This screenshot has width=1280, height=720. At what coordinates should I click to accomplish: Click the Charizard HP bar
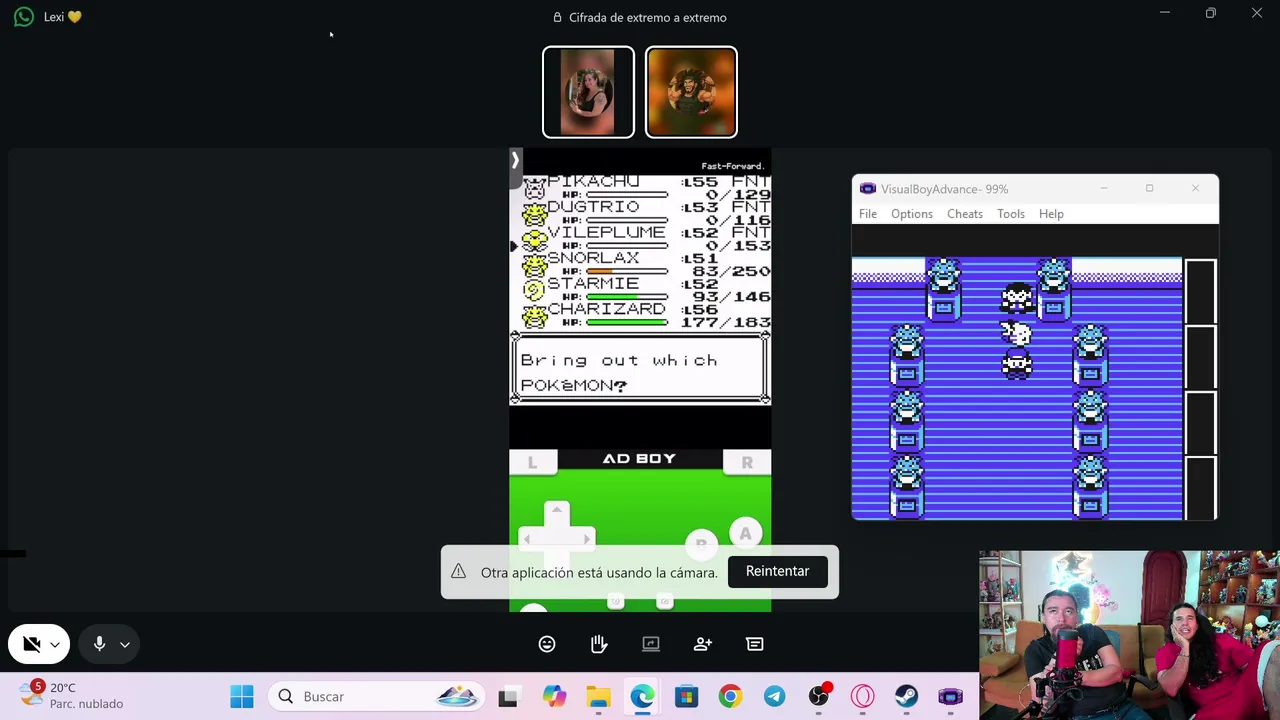[626, 322]
